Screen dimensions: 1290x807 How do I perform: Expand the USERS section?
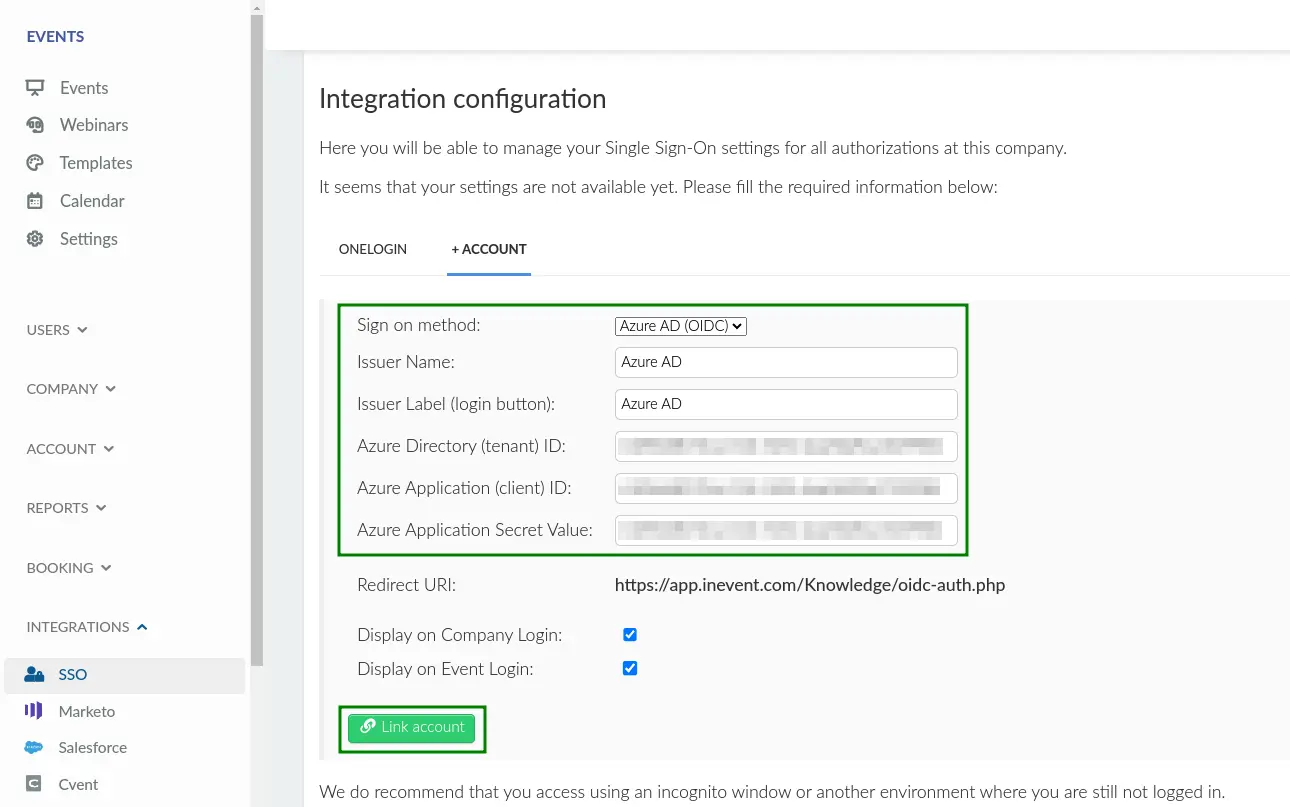click(57, 330)
